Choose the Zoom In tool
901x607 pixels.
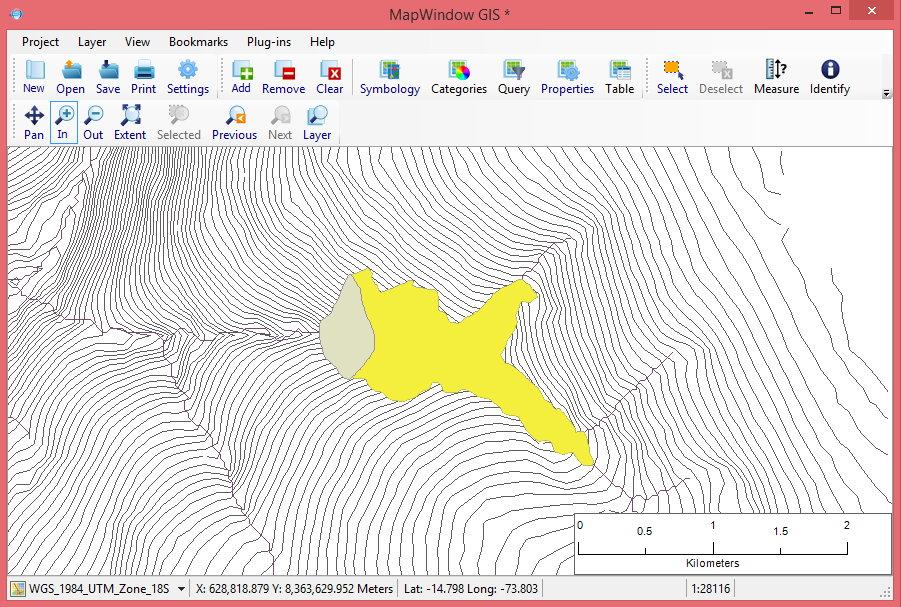64,122
